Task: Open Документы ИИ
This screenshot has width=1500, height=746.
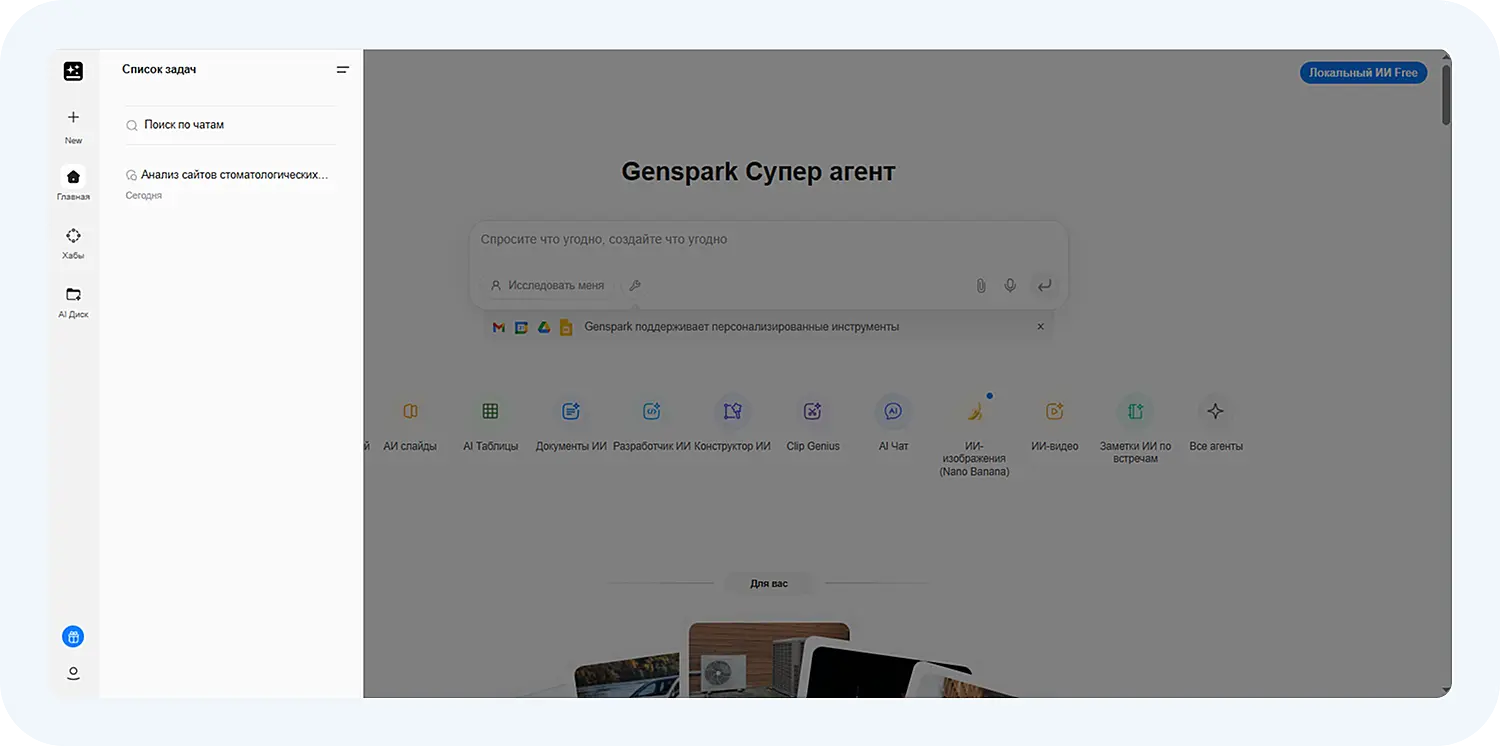Action: coord(570,411)
